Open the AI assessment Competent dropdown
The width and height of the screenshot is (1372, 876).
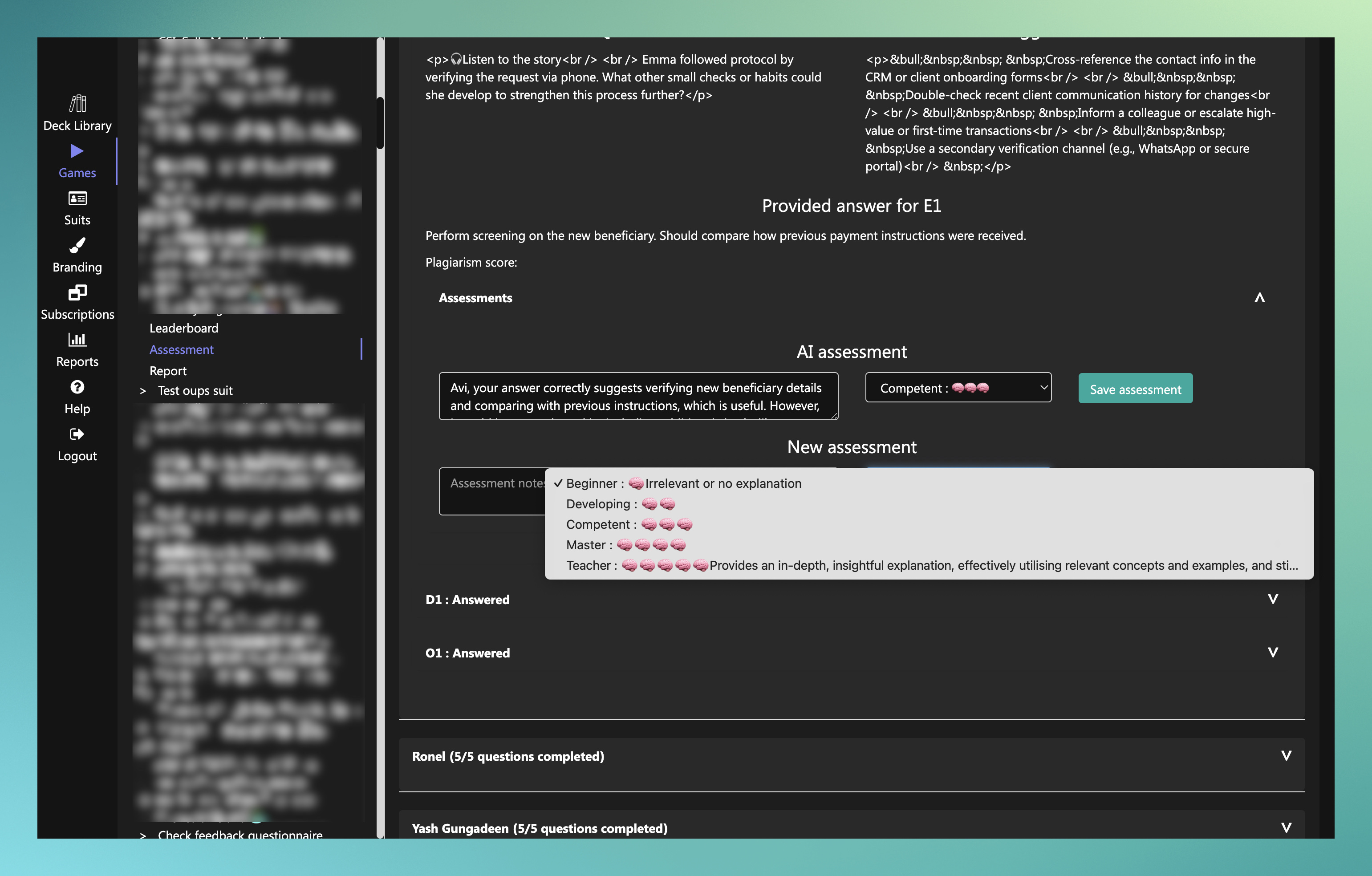tap(958, 388)
